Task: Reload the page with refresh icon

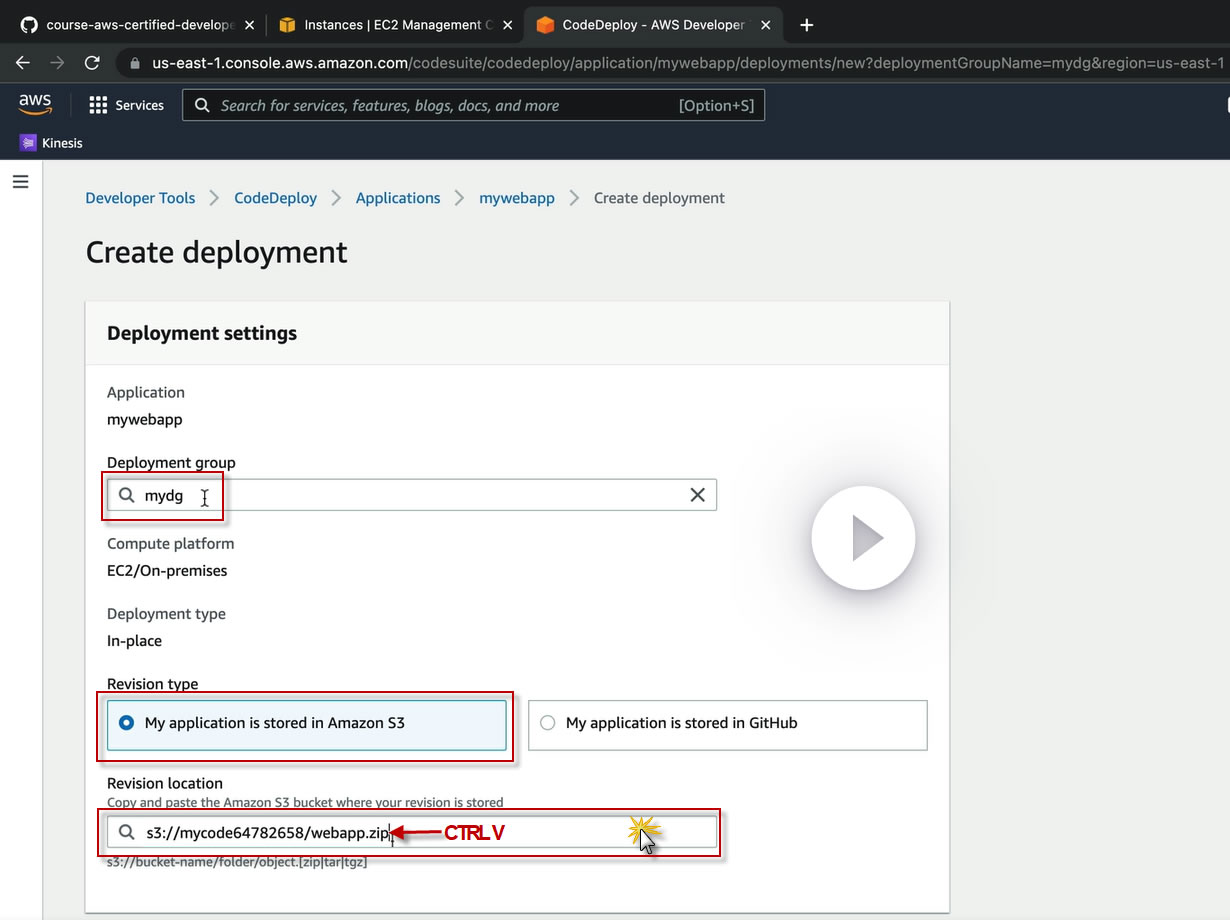Action: (x=92, y=63)
